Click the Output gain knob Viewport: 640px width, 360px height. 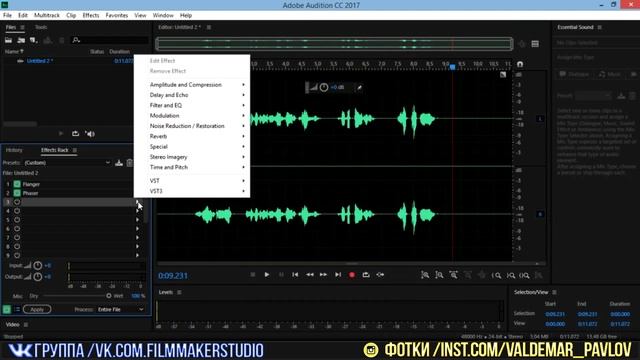tap(38, 277)
